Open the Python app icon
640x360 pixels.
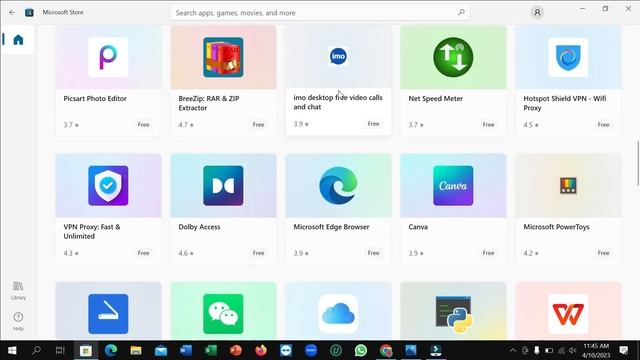pyautogui.click(x=453, y=313)
